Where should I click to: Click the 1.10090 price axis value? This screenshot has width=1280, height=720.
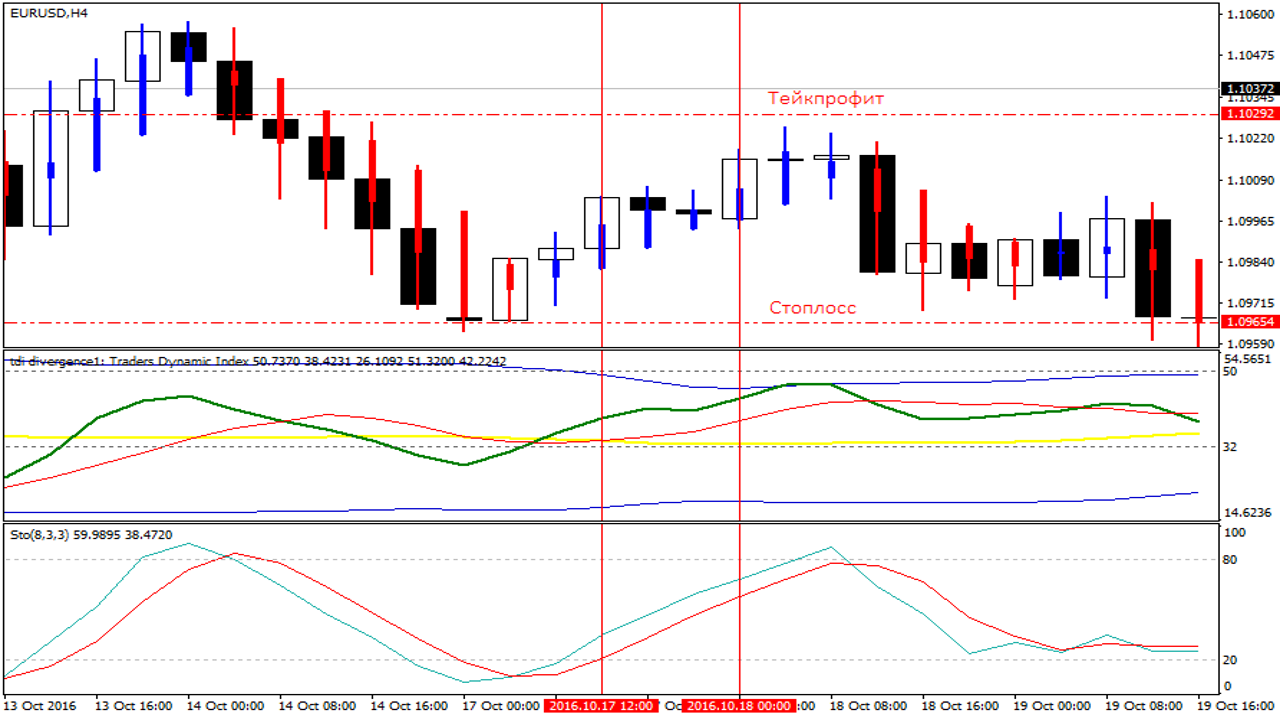pos(1249,181)
